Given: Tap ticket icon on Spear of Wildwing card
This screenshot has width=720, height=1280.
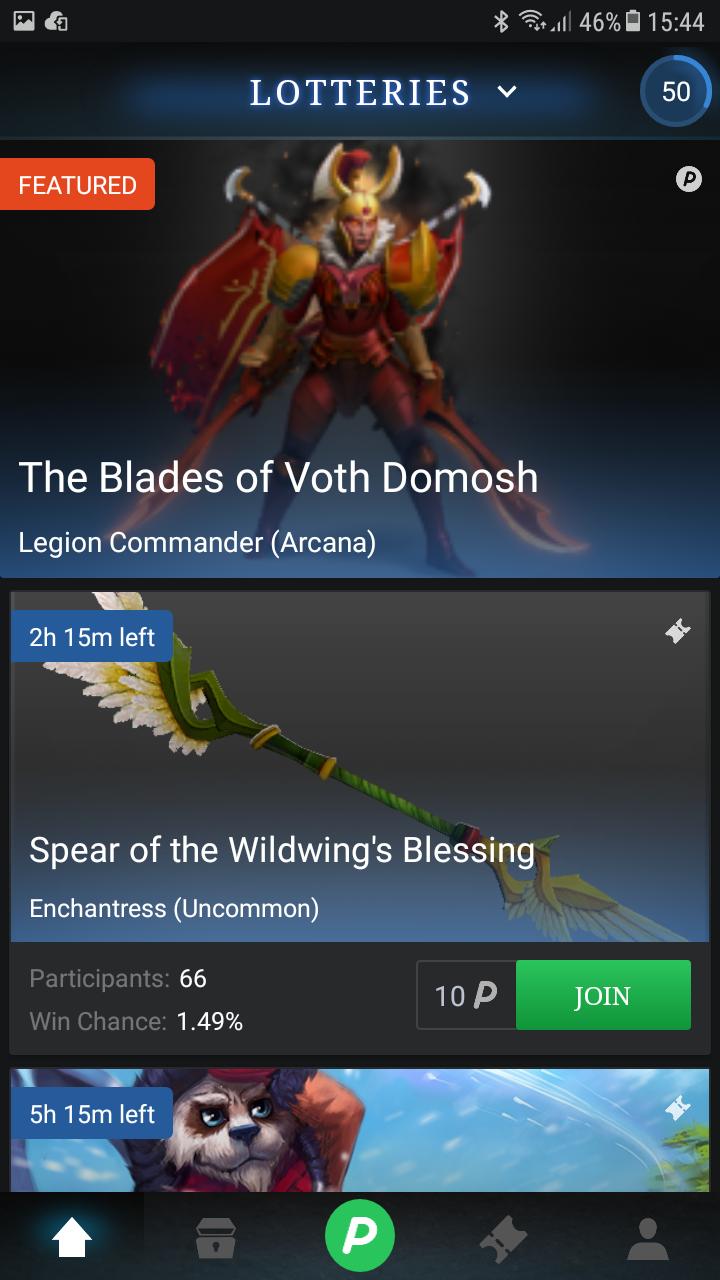Looking at the screenshot, I should [x=678, y=631].
